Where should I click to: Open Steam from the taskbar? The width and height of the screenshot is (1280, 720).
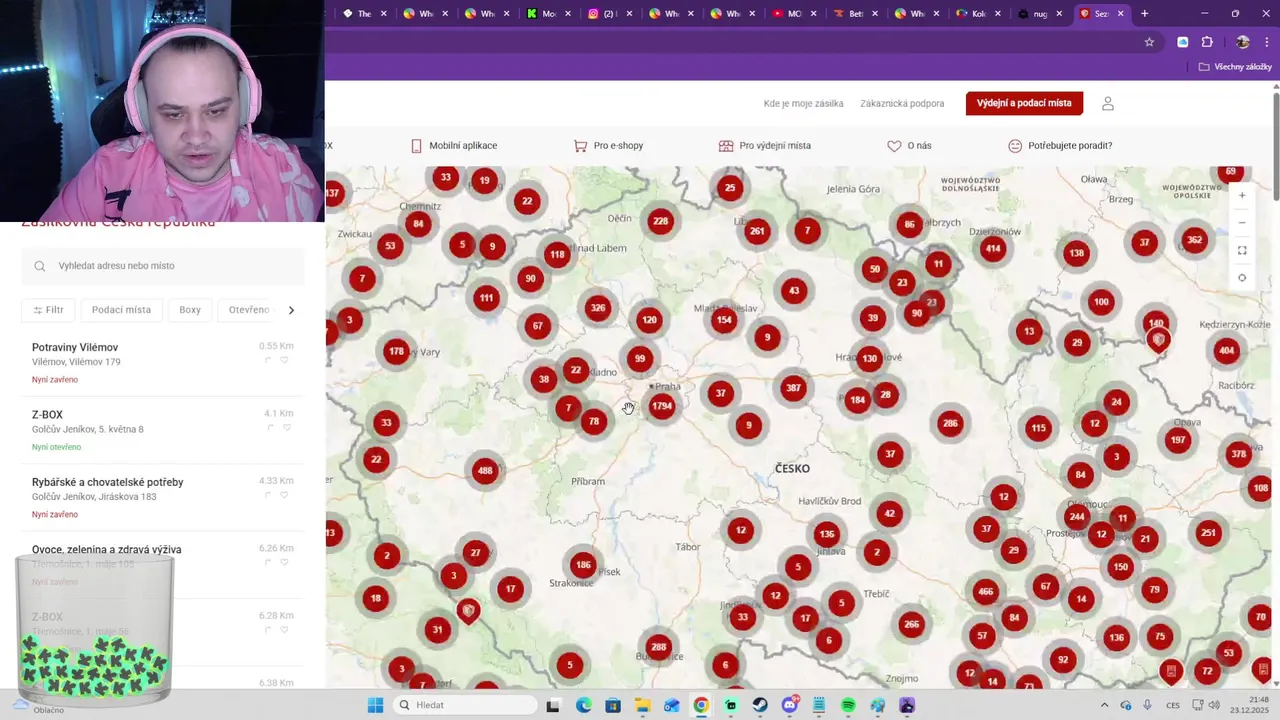pos(760,705)
